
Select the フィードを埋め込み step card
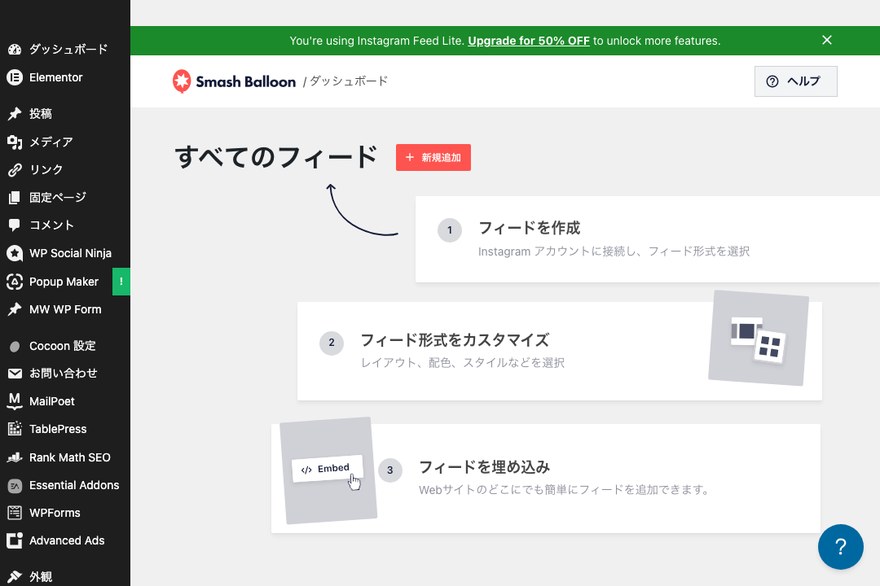546,478
